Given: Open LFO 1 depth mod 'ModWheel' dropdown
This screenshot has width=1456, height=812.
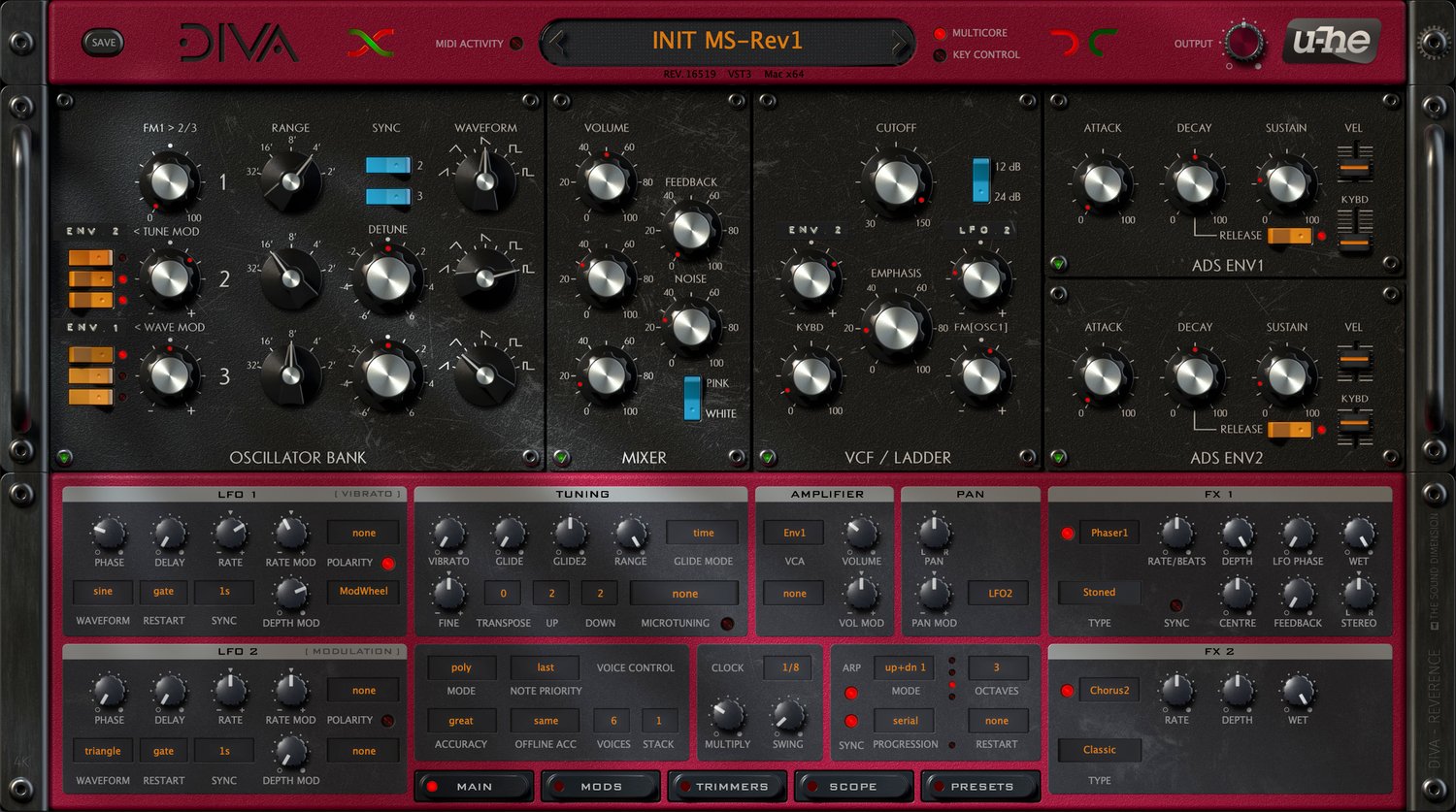Looking at the screenshot, I should tap(364, 592).
